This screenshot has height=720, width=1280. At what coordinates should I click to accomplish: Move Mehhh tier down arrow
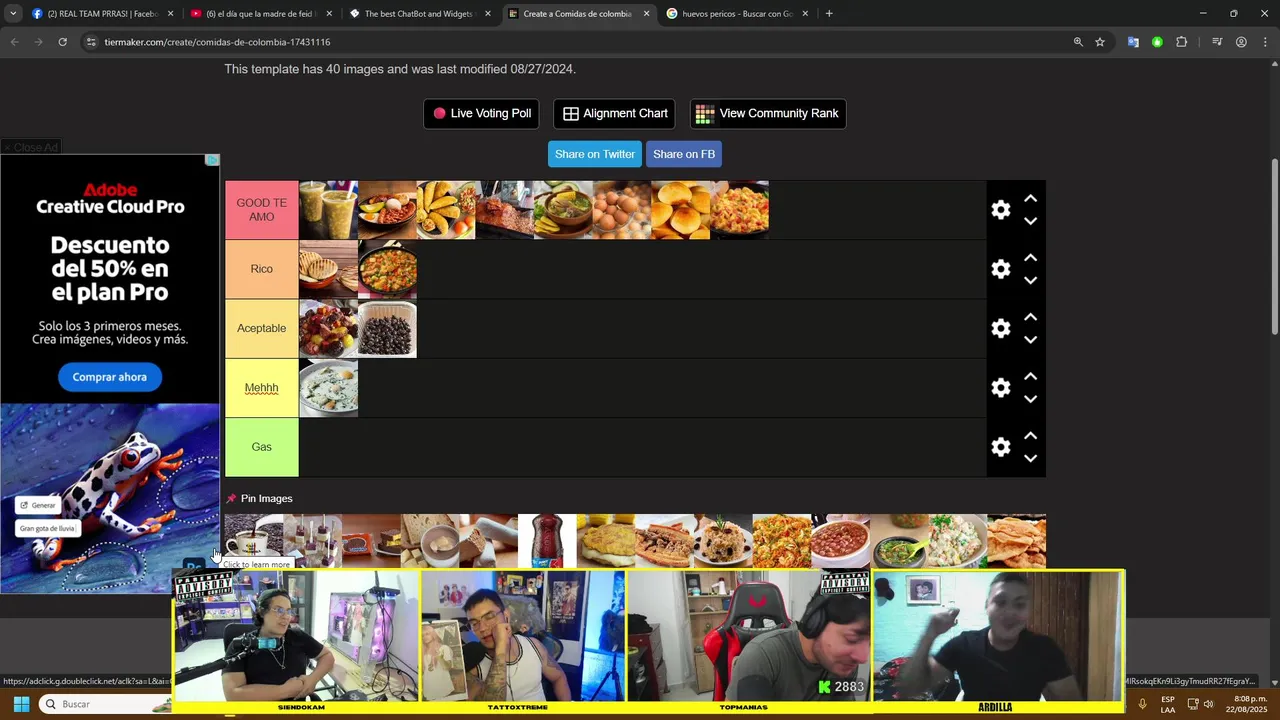(1030, 399)
